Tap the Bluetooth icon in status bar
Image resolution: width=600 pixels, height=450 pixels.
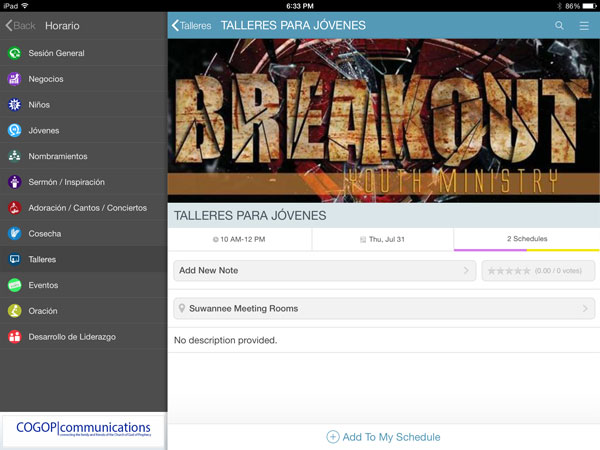pos(559,6)
